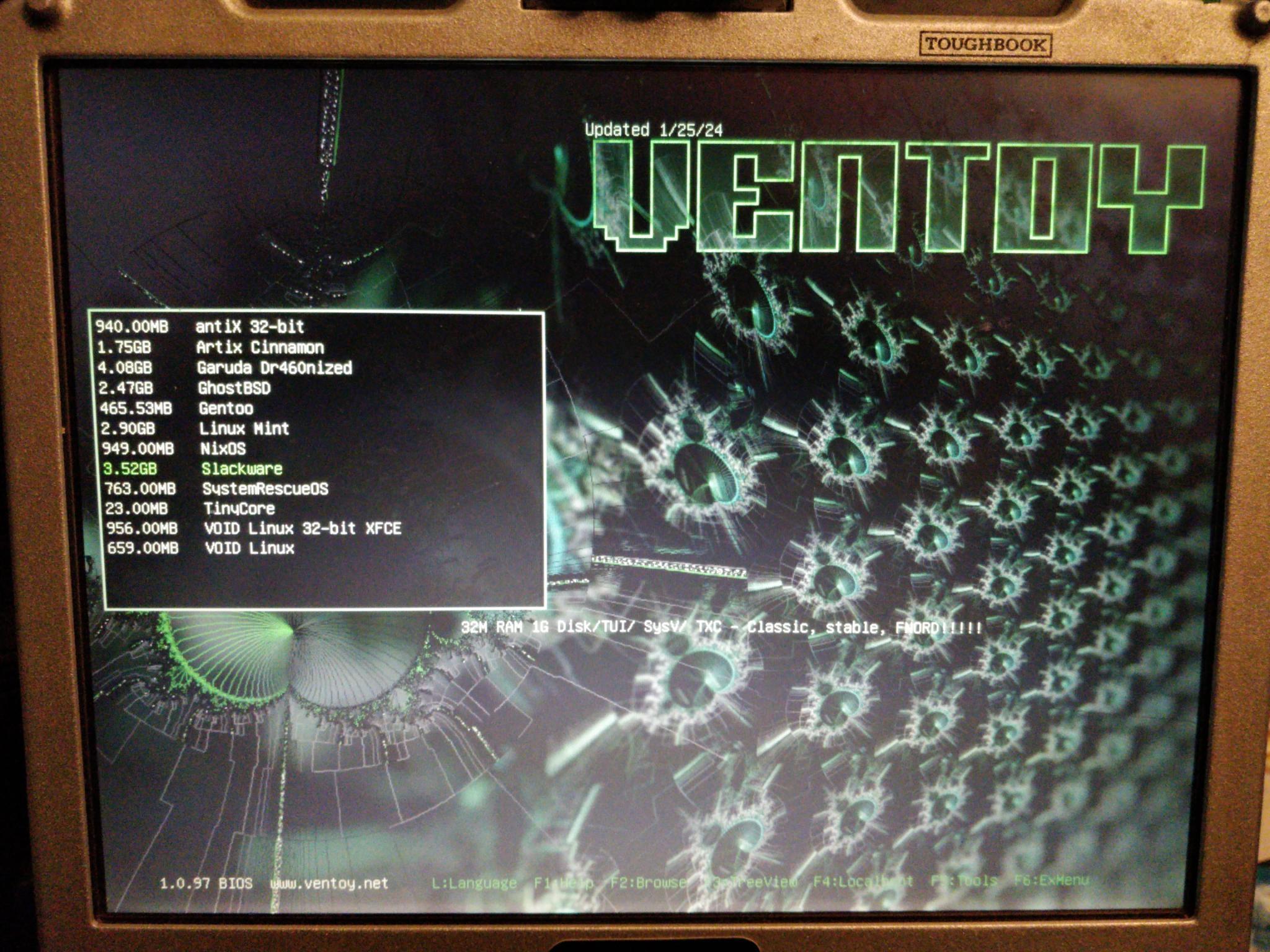This screenshot has height=952, width=1270.
Task: Click the 1.0.97 BIOS version text
Action: [206, 883]
